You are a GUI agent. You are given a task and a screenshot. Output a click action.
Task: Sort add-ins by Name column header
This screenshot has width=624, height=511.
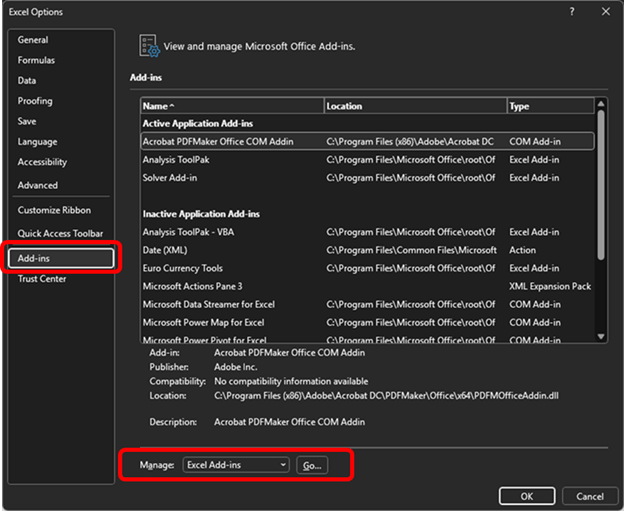(232, 106)
